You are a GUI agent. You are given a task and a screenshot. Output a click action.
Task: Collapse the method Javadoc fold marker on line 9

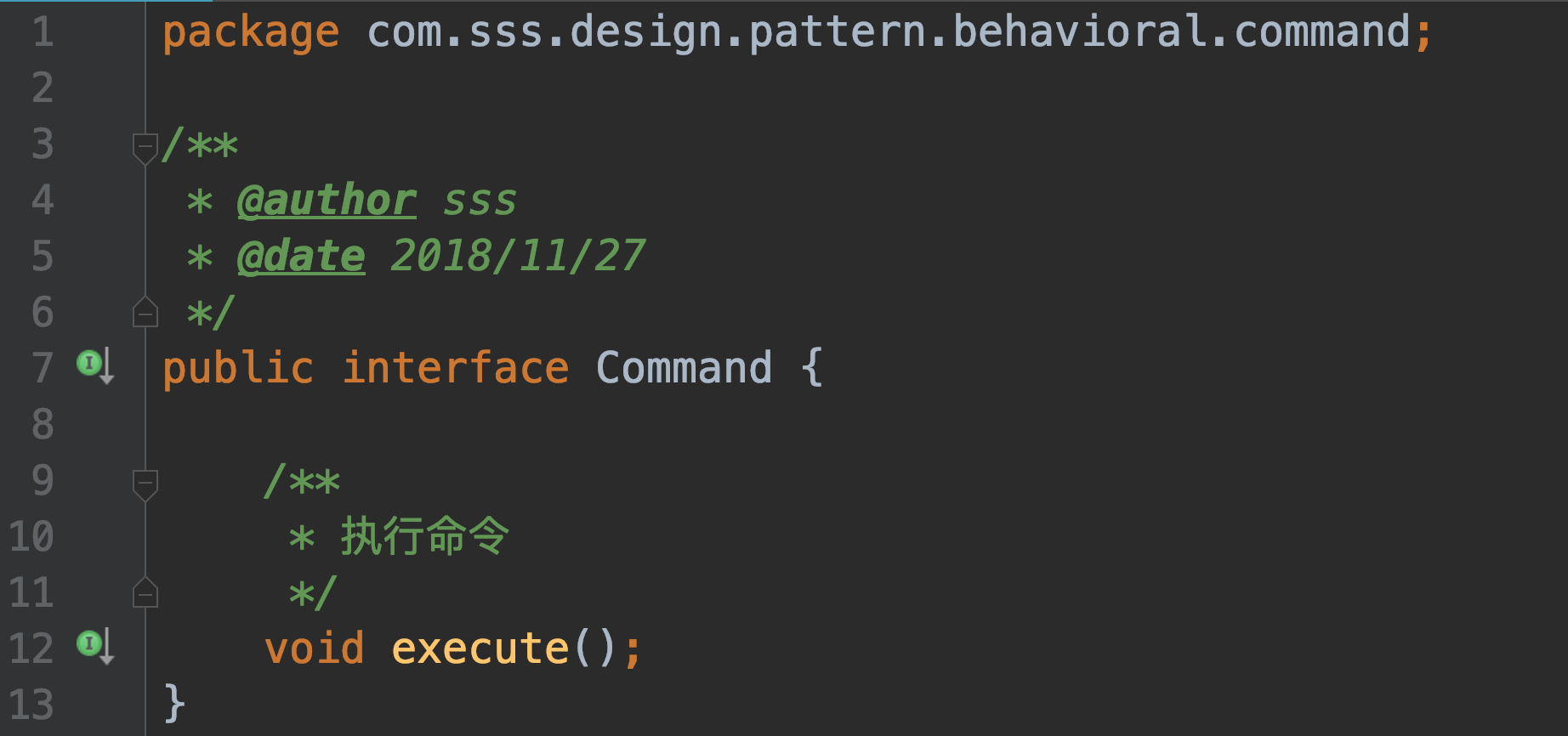pos(145,483)
